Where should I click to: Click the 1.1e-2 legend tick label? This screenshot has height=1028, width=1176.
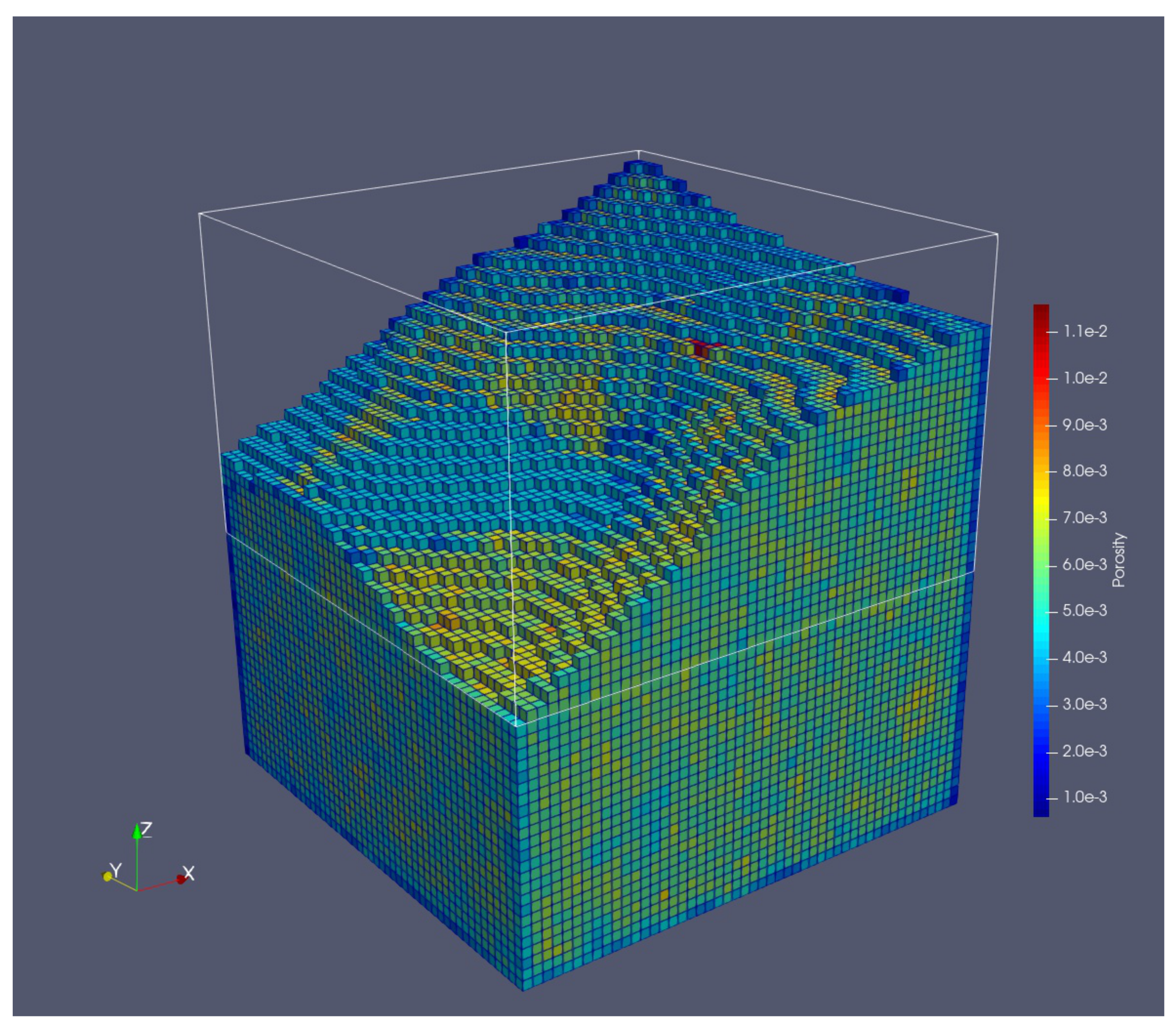(1085, 331)
